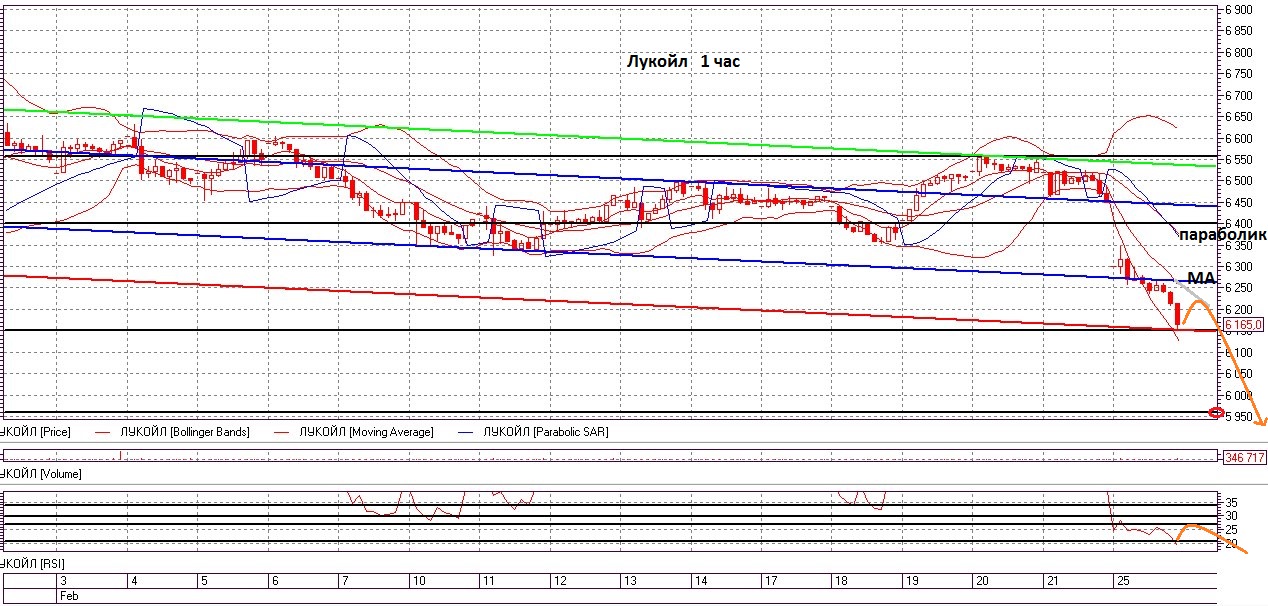This screenshot has width=1268, height=606.
Task: Select date 11 on the time axis
Action: 487,580
